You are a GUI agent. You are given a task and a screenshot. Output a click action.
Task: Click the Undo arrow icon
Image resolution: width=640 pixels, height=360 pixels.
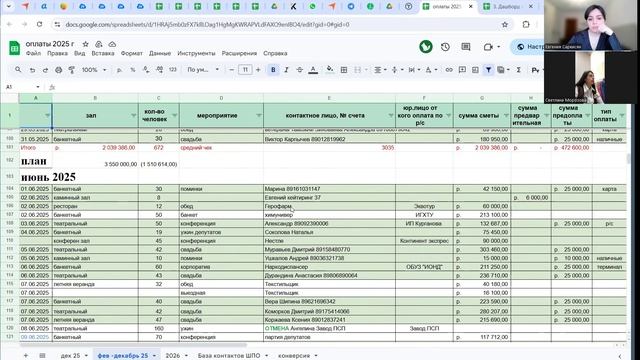(32, 70)
